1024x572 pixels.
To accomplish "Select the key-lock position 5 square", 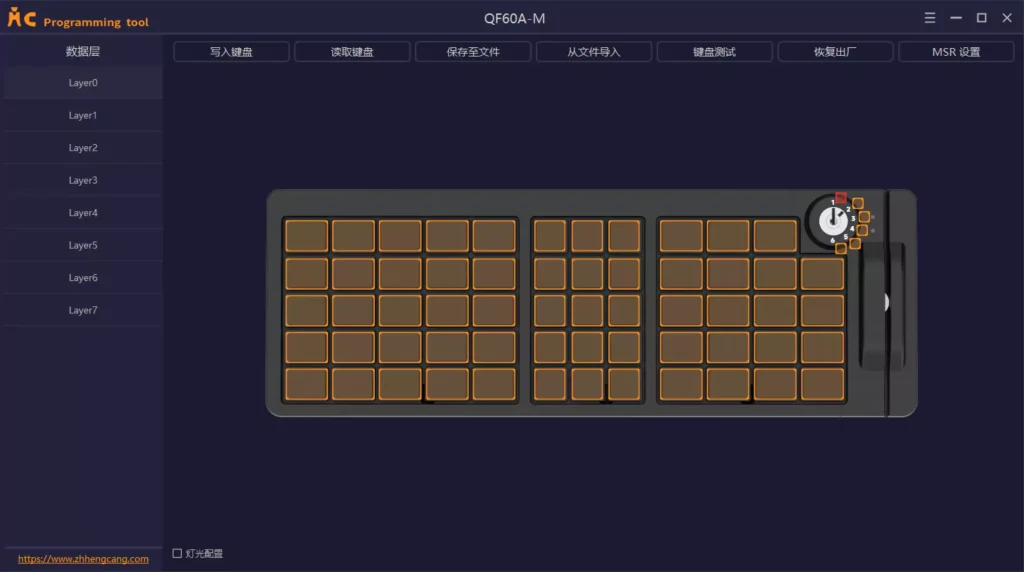I will click(855, 244).
